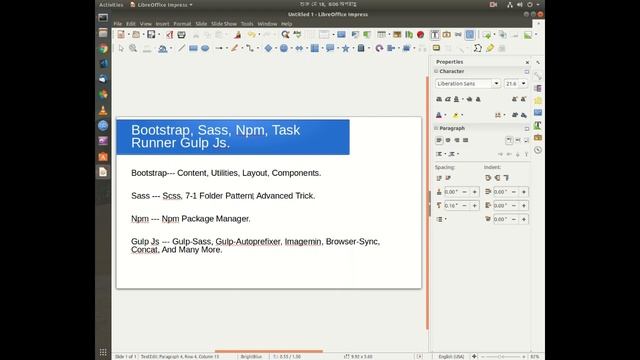
Task: Click the New presentation icon
Action: [x=121, y=35]
